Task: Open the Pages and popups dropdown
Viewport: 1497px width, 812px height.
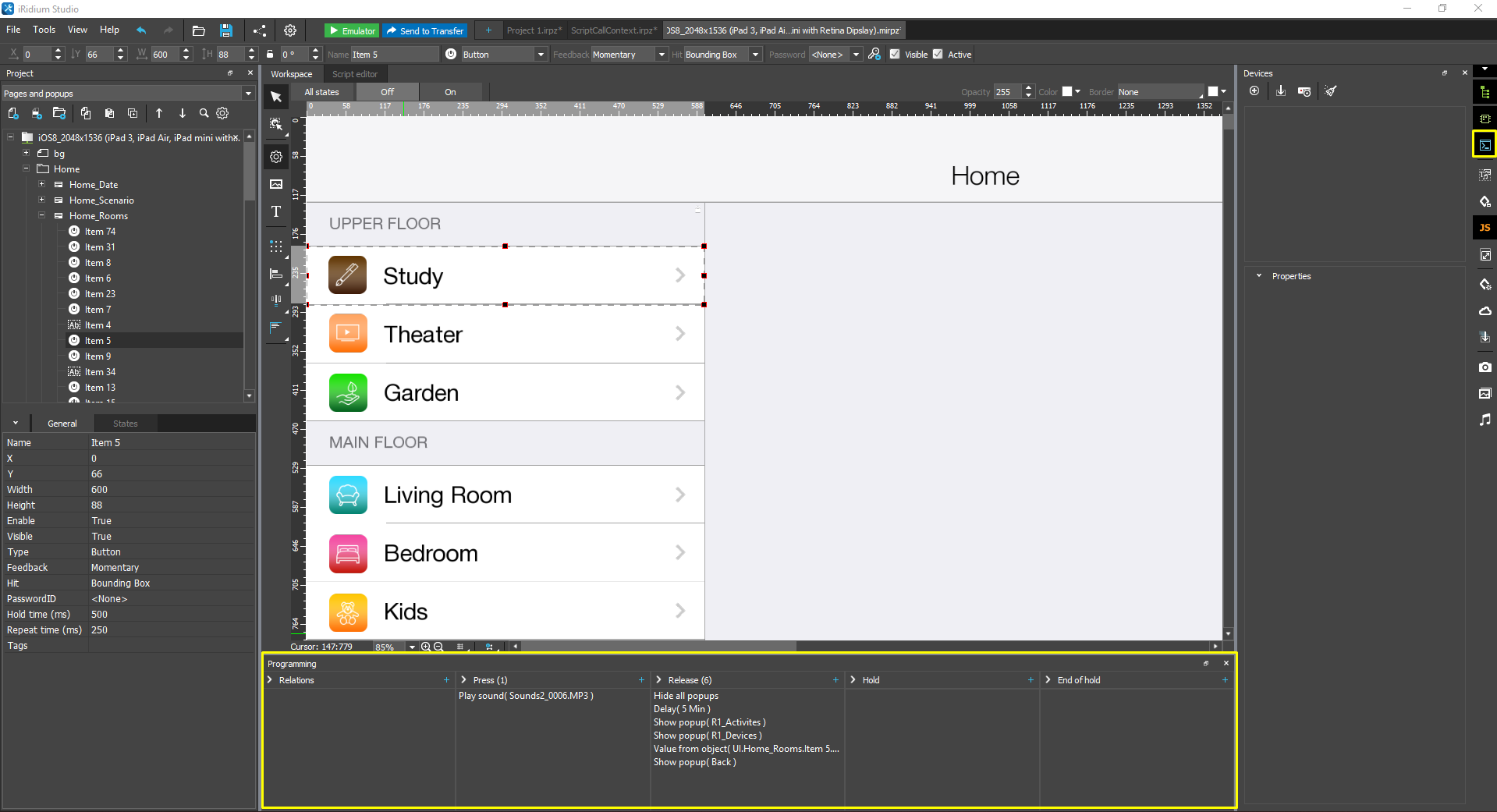Action: (x=248, y=94)
